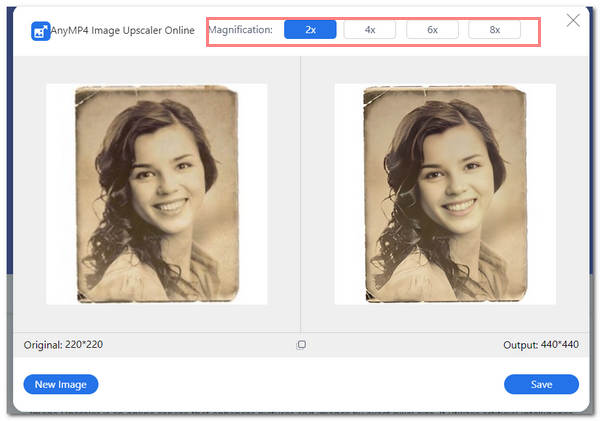Toggle the compare view icon between previews
The image size is (600, 421).
(301, 345)
